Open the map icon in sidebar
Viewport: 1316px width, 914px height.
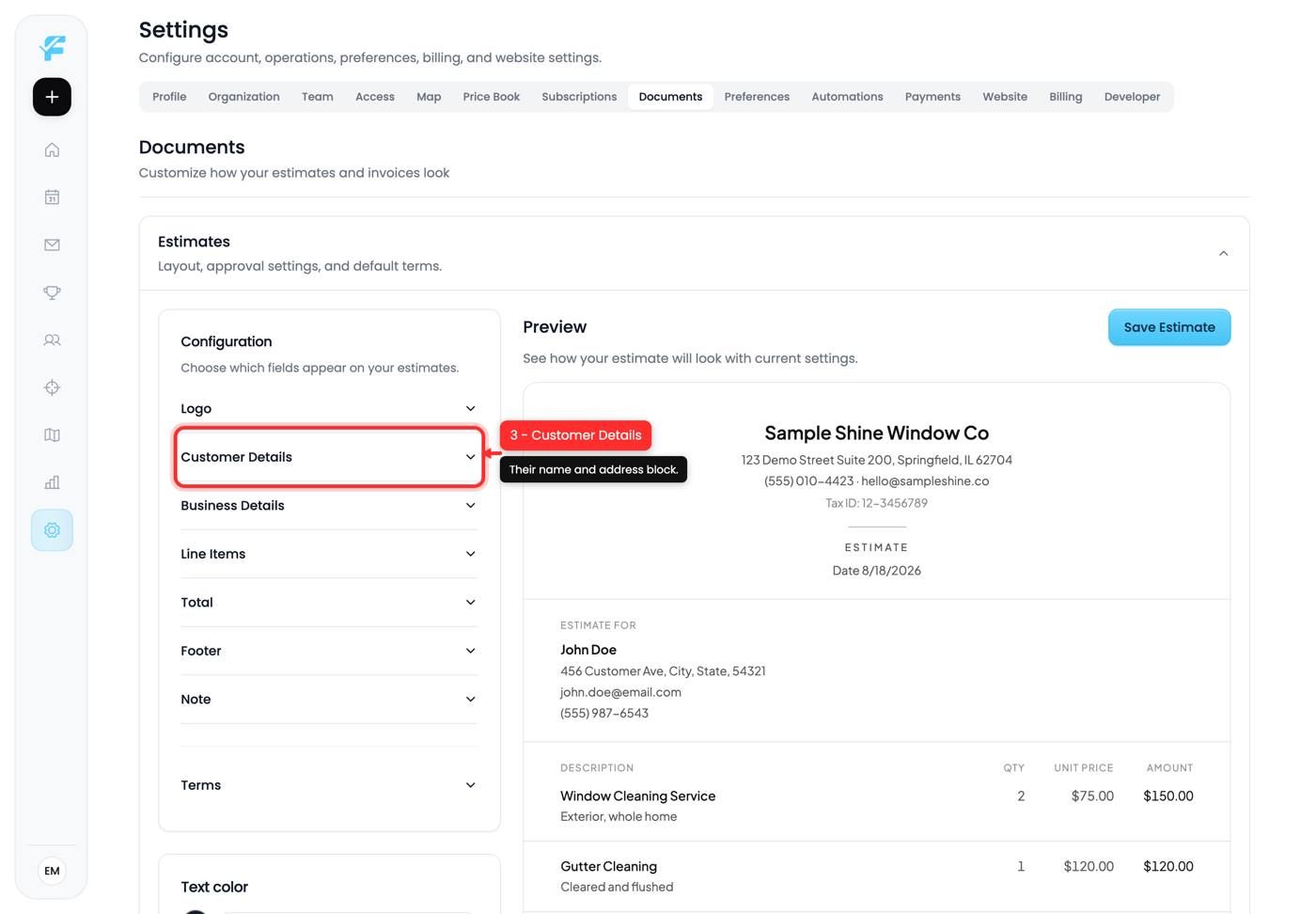coord(52,435)
